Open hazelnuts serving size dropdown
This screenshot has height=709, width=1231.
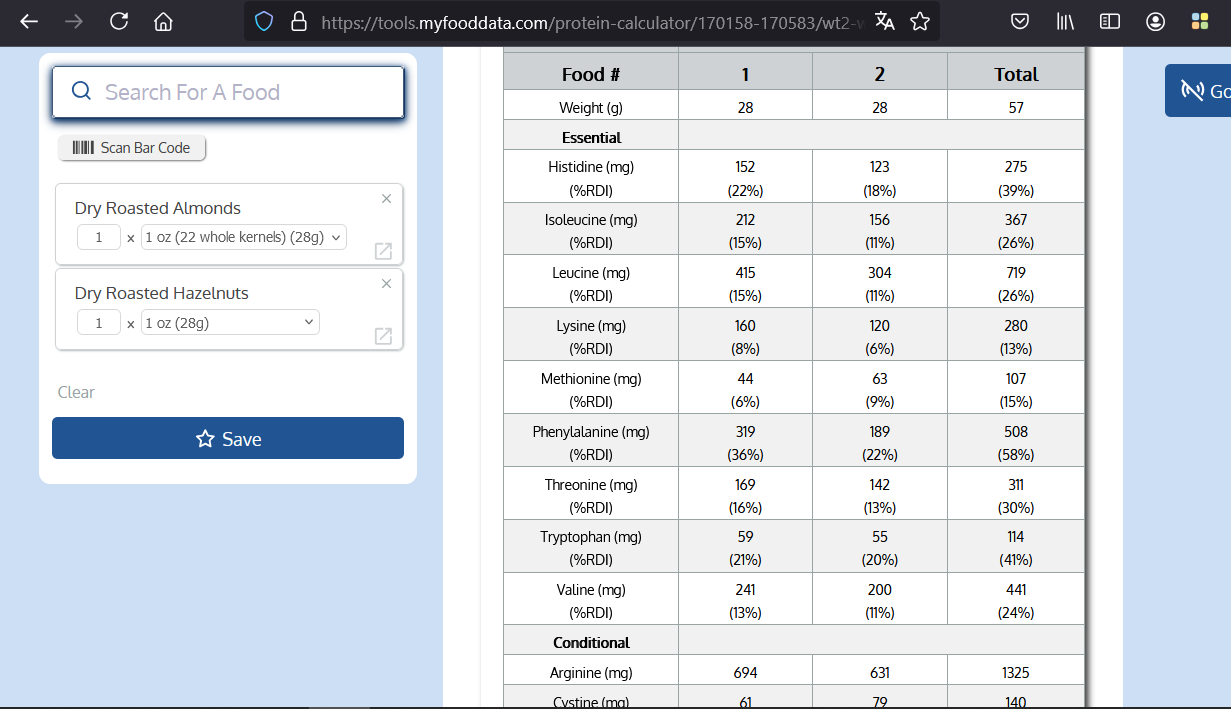230,323
